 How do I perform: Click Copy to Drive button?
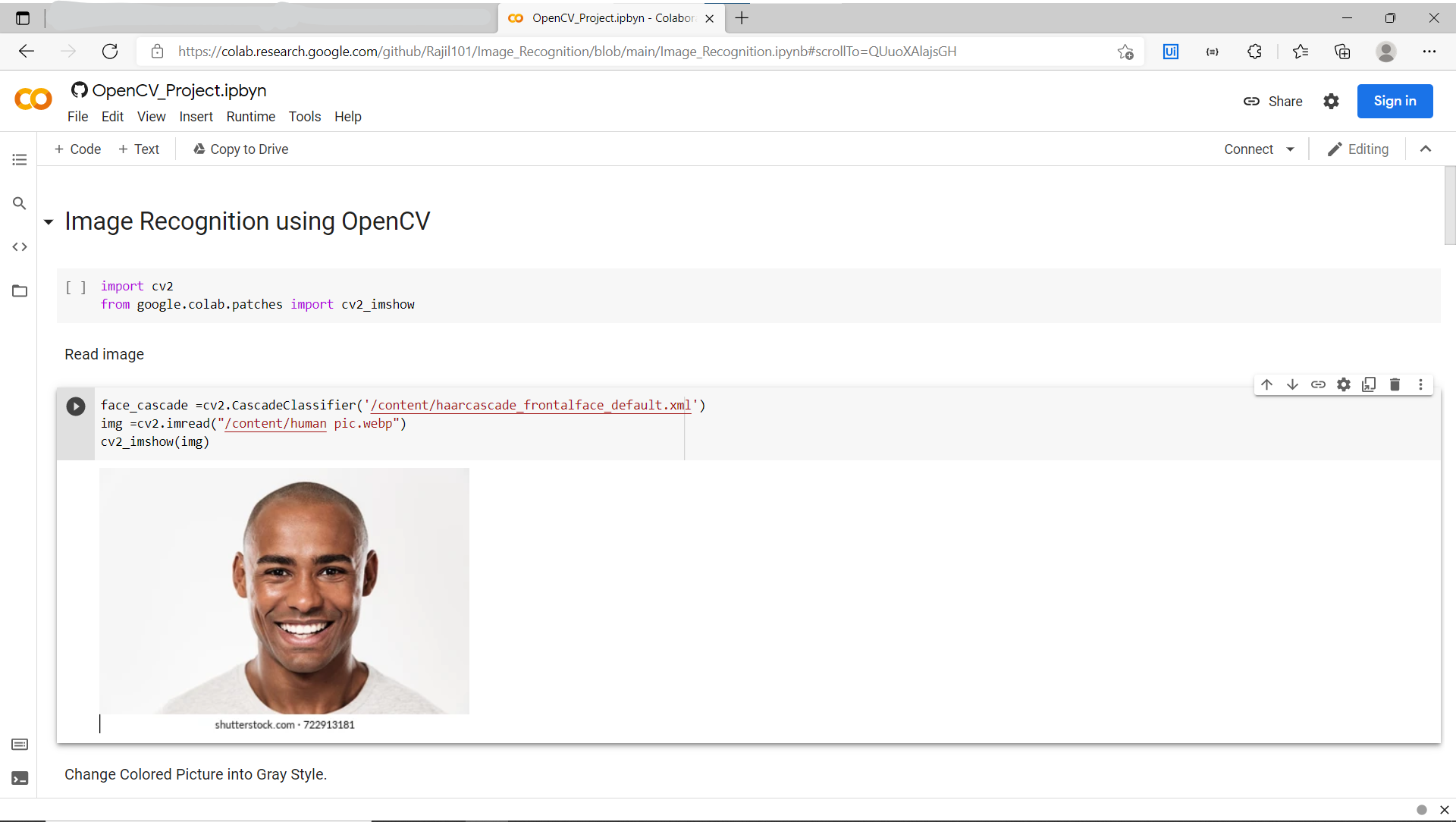tap(241, 149)
